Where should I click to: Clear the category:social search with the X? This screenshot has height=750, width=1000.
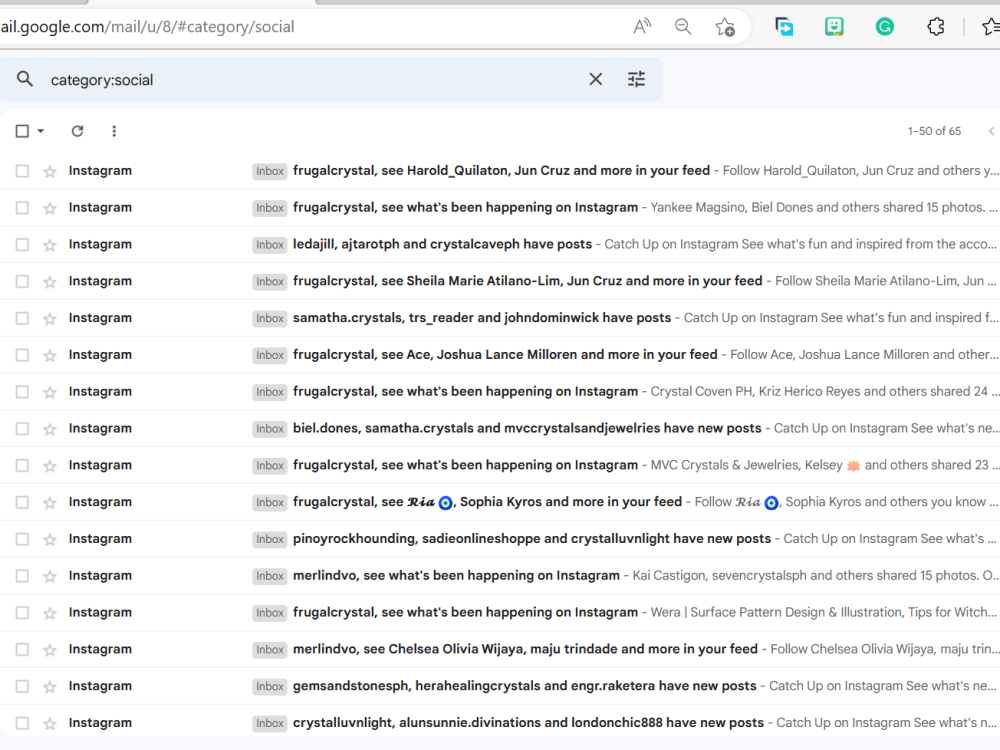tap(596, 79)
